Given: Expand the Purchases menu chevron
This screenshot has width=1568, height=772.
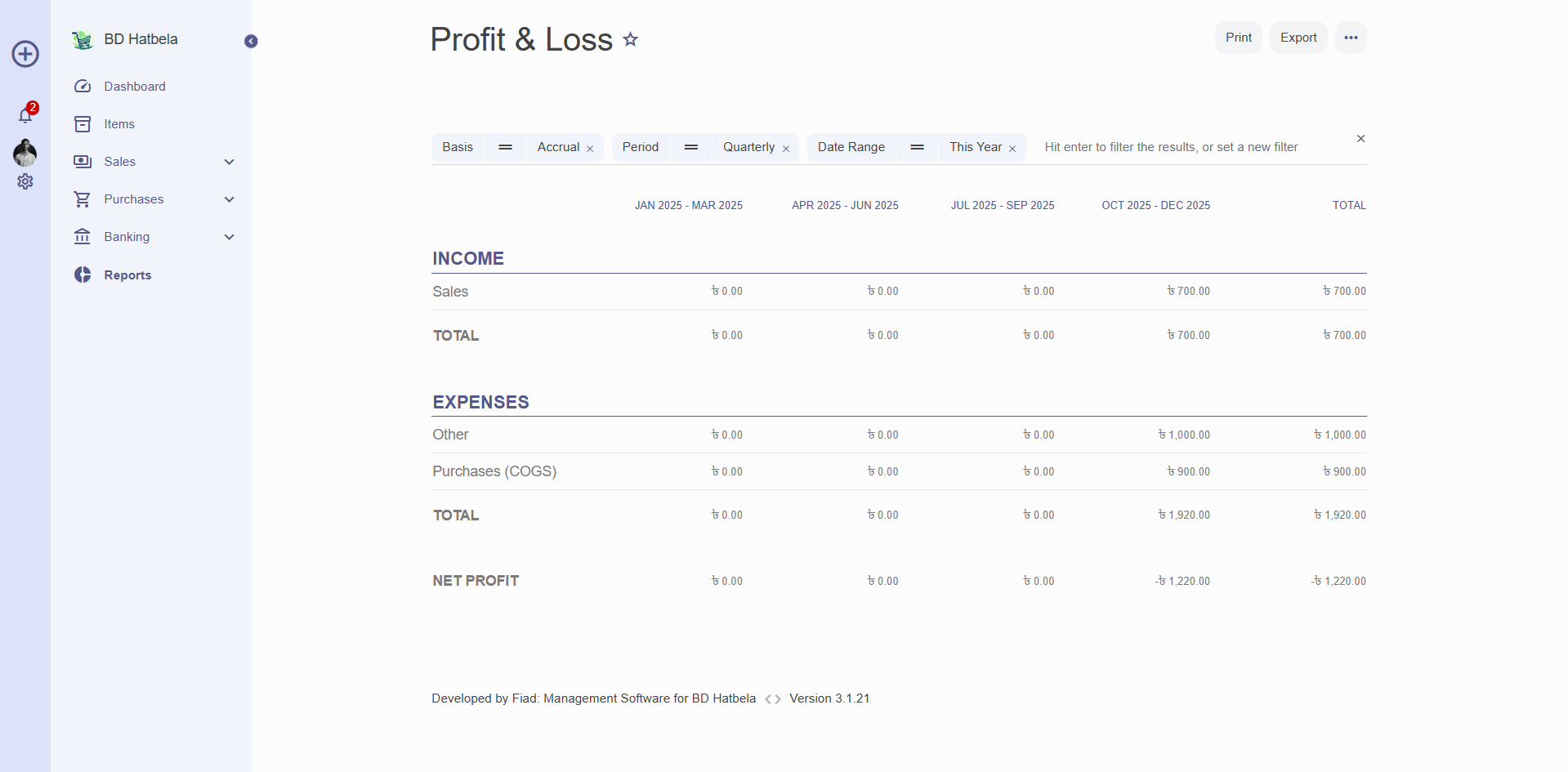Looking at the screenshot, I should [x=230, y=199].
